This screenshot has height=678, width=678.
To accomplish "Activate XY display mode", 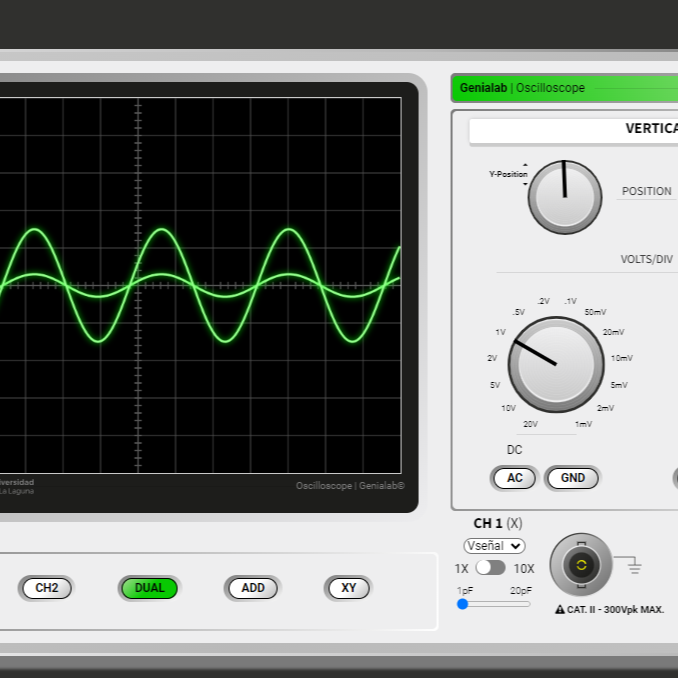I will [348, 588].
